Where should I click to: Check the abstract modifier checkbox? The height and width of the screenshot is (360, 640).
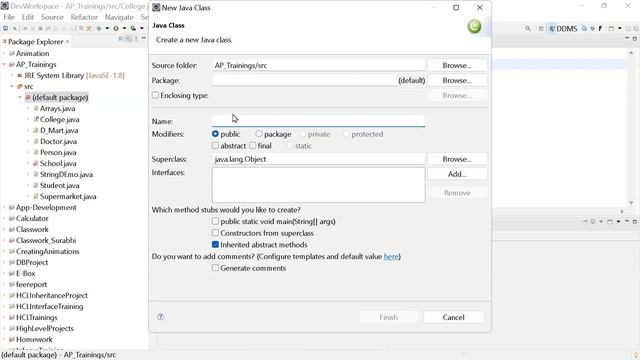(x=215, y=145)
